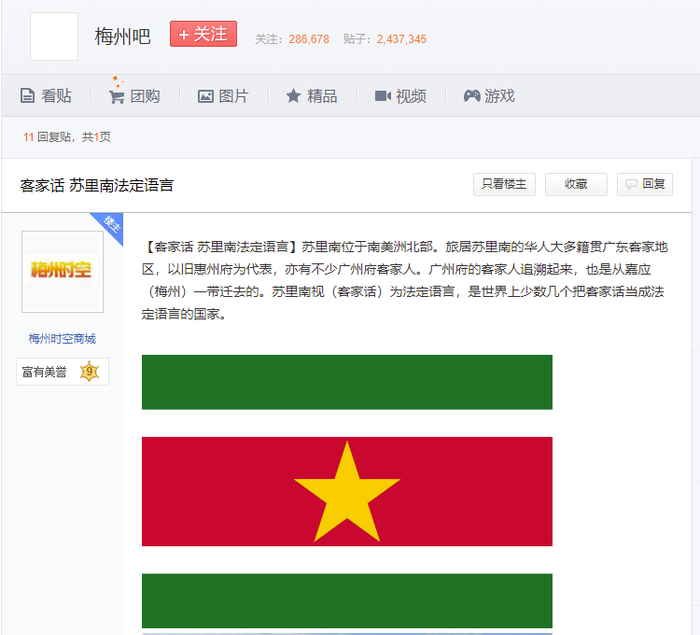Click the 精品 star icon
This screenshot has width=700, height=635.
293,96
